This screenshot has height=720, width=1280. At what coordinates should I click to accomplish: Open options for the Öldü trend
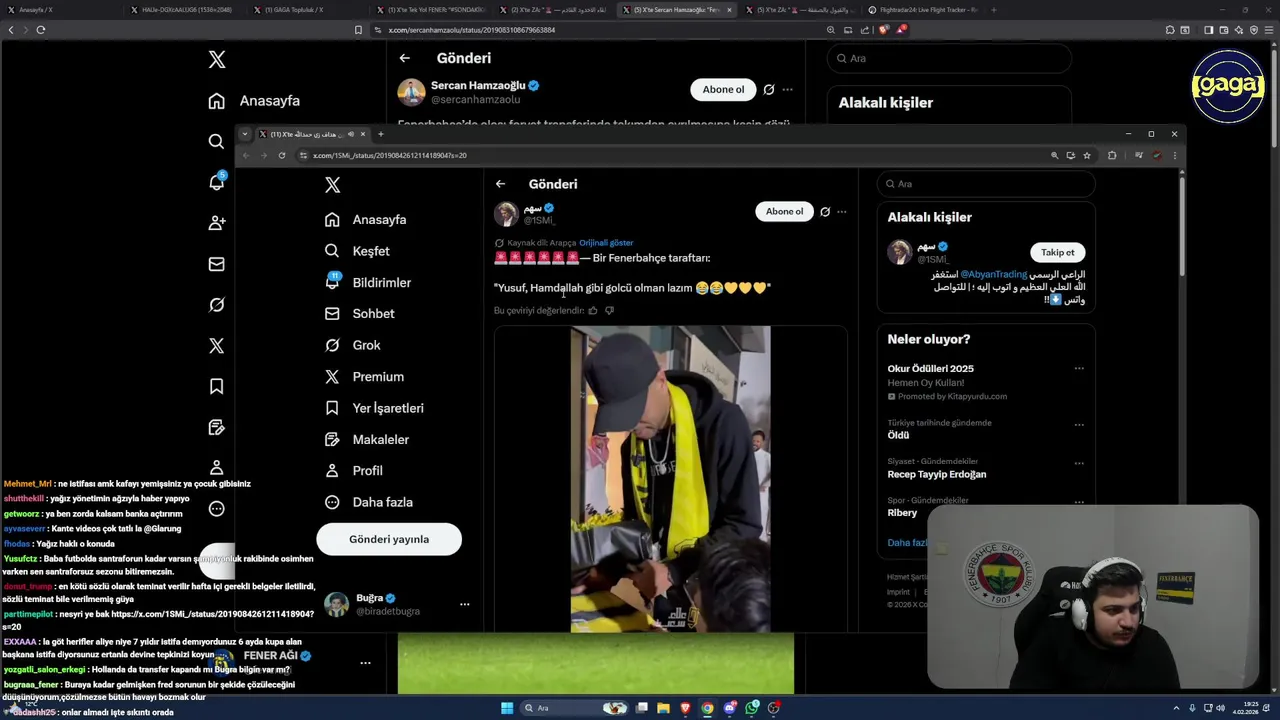click(1079, 424)
